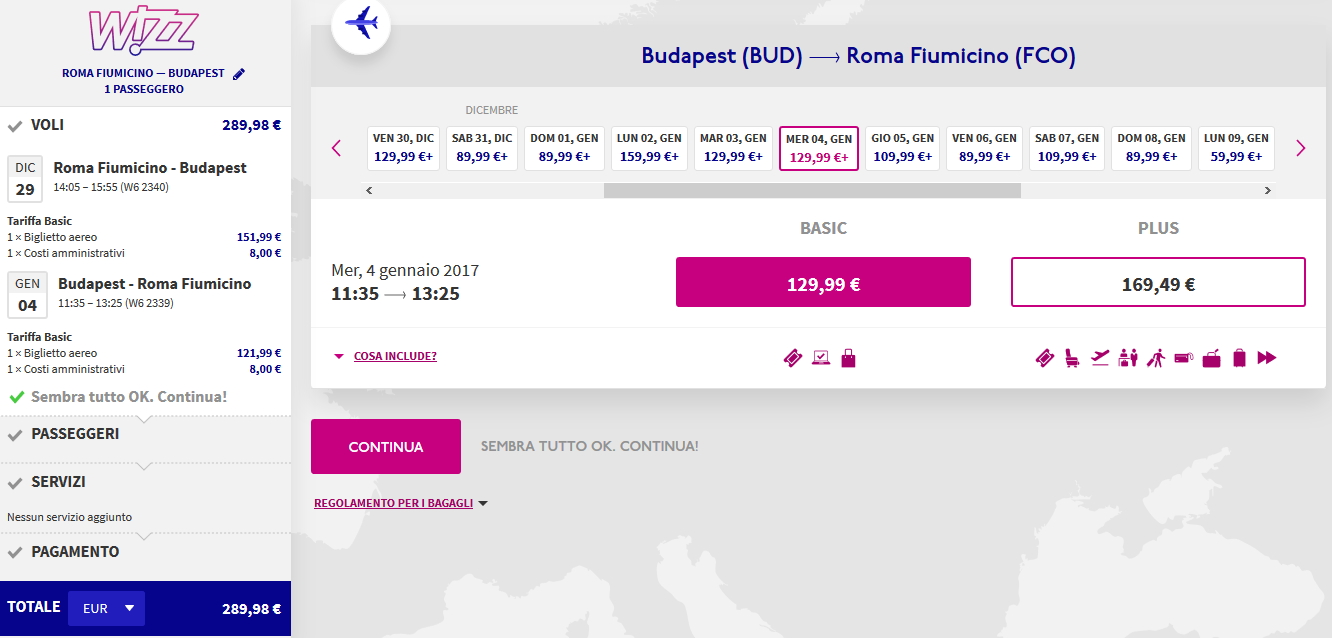Show previous dates with left chevron arrow
1332x638 pixels.
click(336, 148)
